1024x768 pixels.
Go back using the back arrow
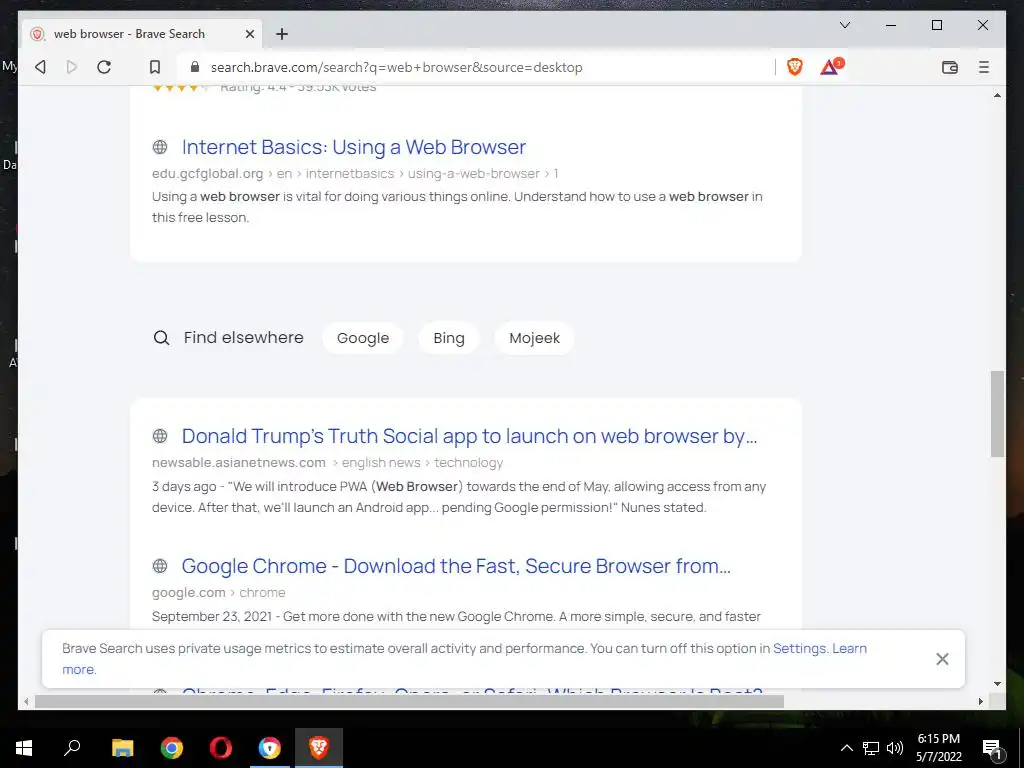tap(40, 67)
